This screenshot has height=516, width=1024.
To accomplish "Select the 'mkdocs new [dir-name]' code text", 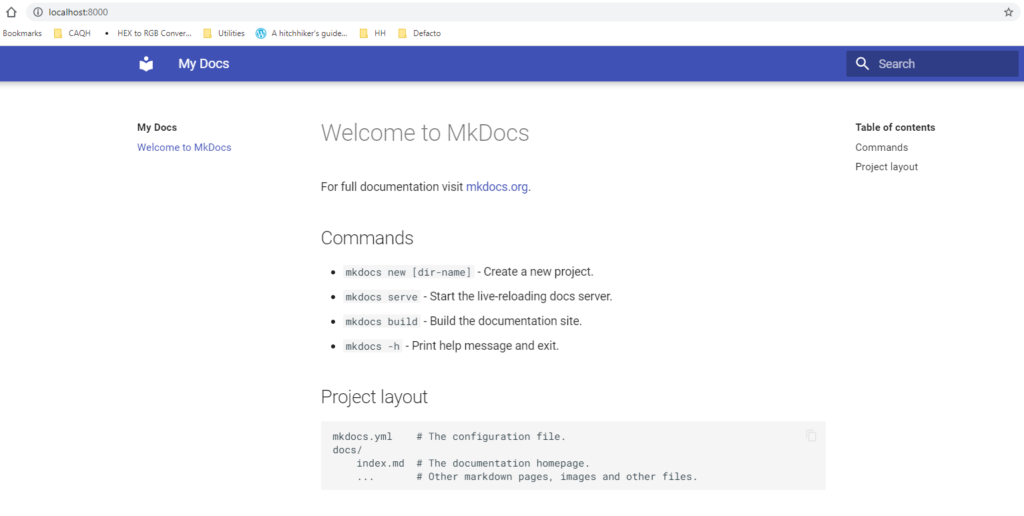I will tap(408, 272).
